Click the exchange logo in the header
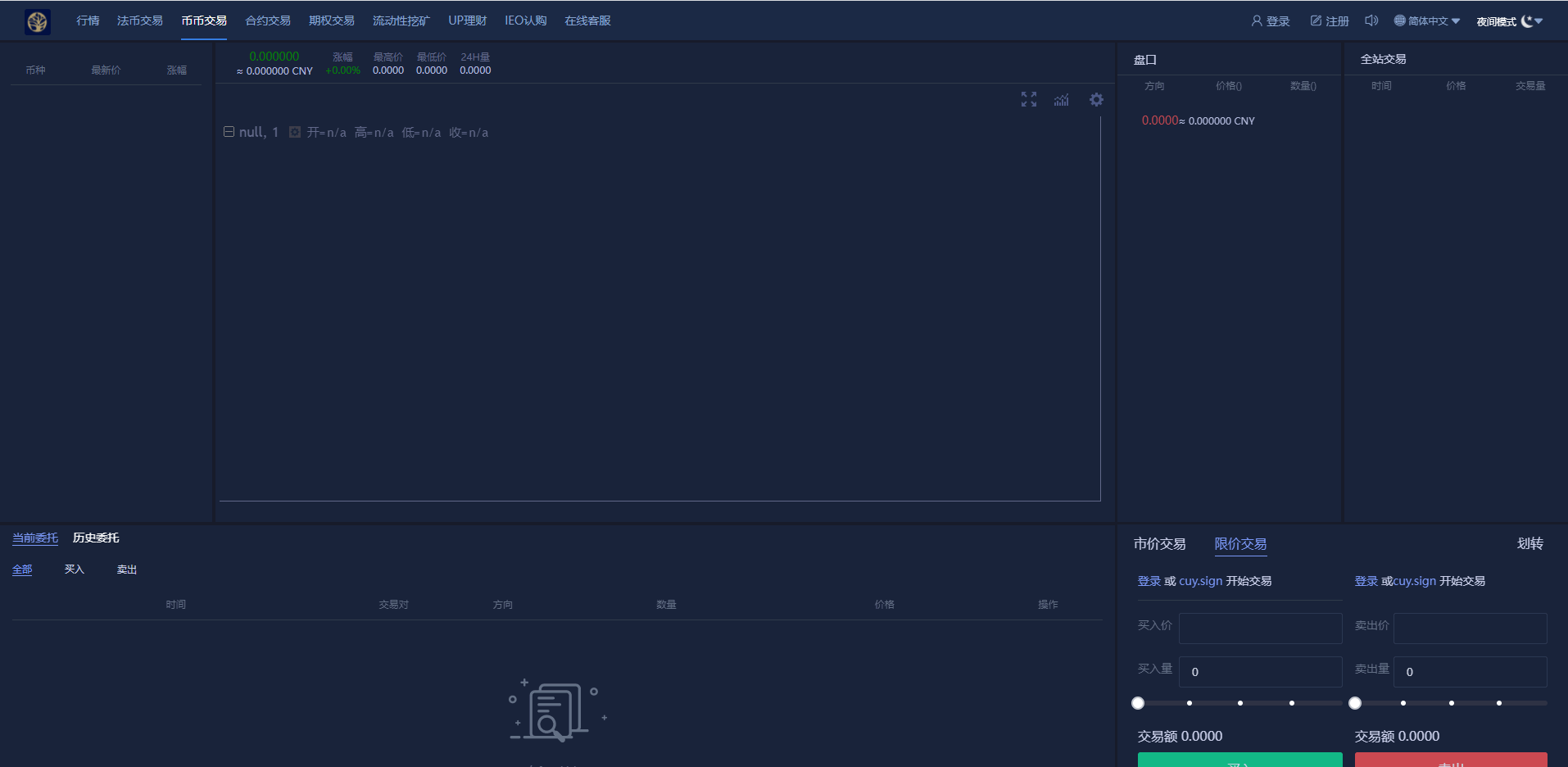1568x767 pixels. click(x=38, y=21)
